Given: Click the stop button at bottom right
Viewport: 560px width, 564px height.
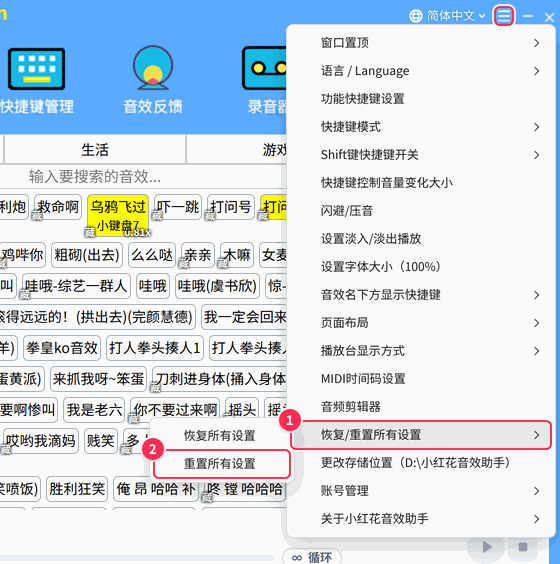Looking at the screenshot, I should pos(523,547).
